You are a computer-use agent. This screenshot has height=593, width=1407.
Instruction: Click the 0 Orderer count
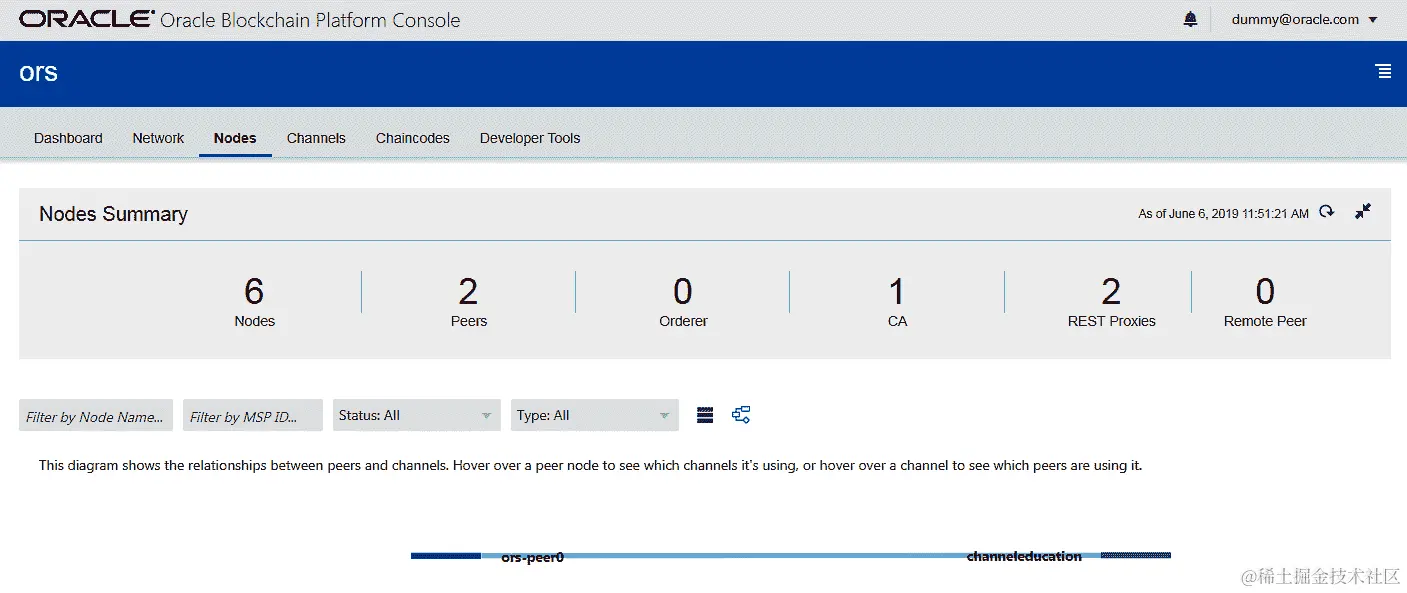tap(683, 301)
